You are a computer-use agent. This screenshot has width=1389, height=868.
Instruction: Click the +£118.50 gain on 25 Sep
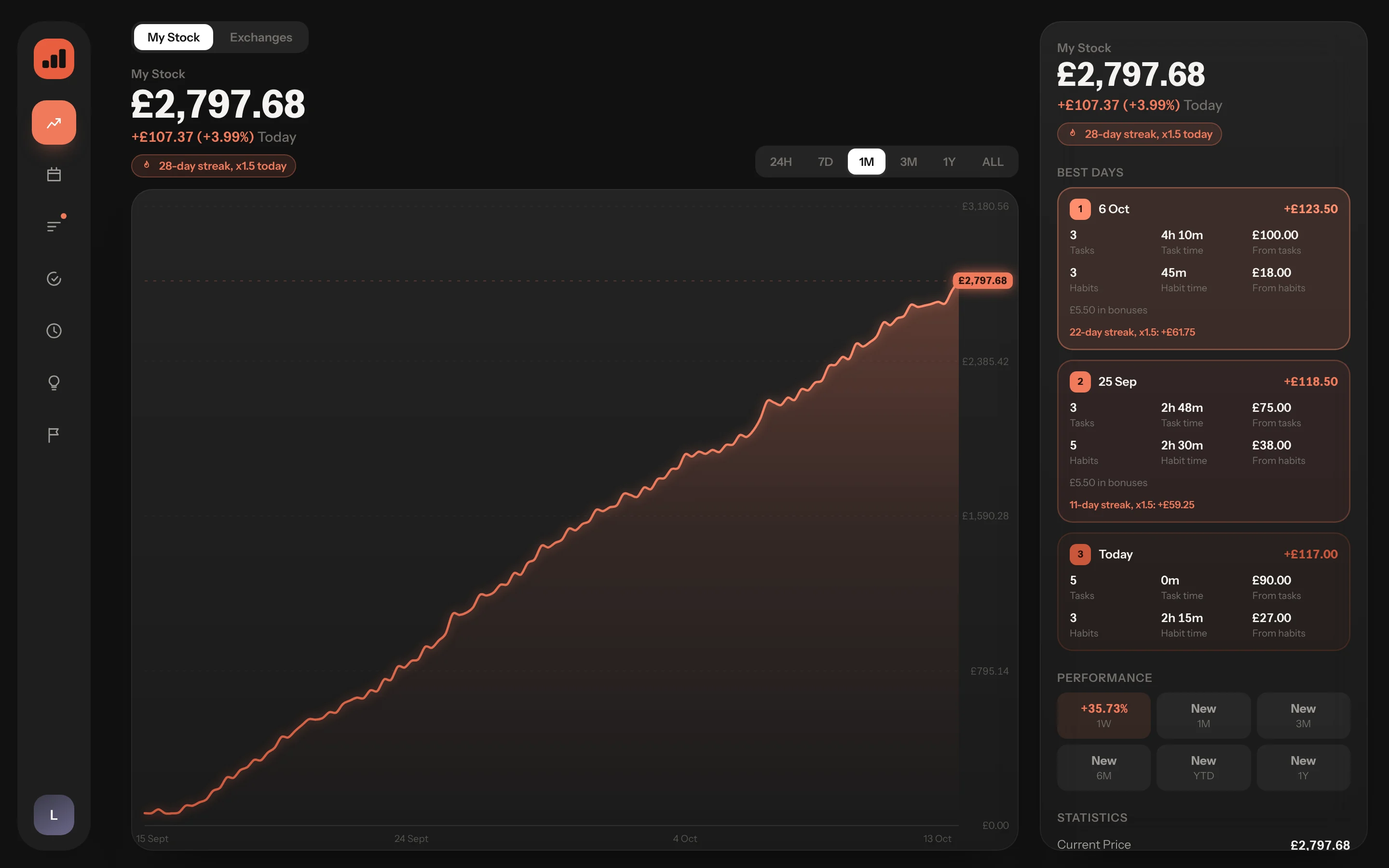coord(1310,382)
